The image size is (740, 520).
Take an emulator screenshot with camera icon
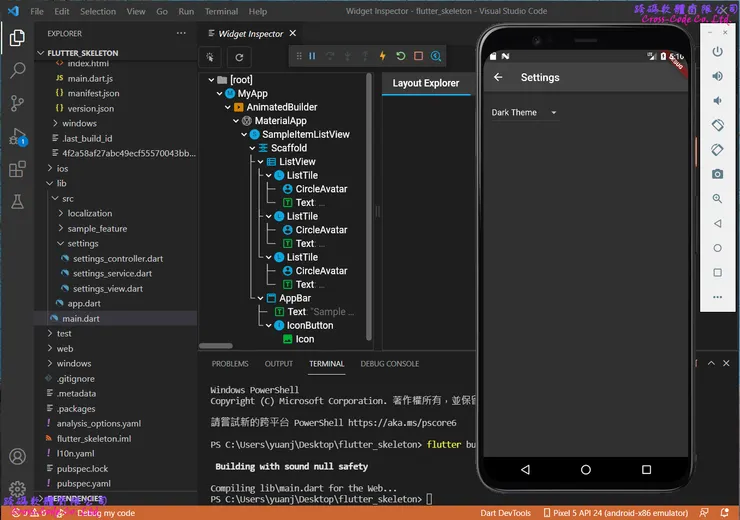pyautogui.click(x=717, y=174)
